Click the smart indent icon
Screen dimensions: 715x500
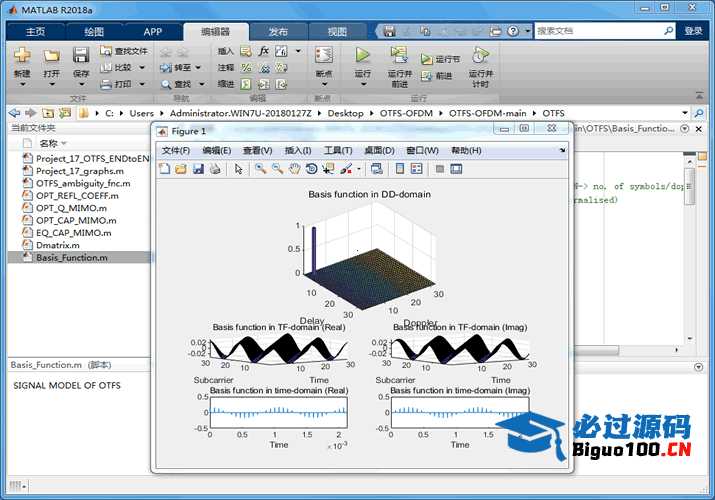pyautogui.click(x=246, y=84)
